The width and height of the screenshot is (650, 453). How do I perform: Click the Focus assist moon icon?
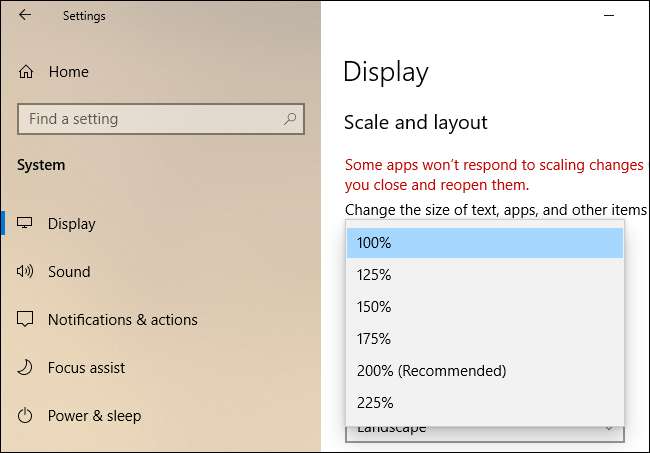click(x=26, y=368)
